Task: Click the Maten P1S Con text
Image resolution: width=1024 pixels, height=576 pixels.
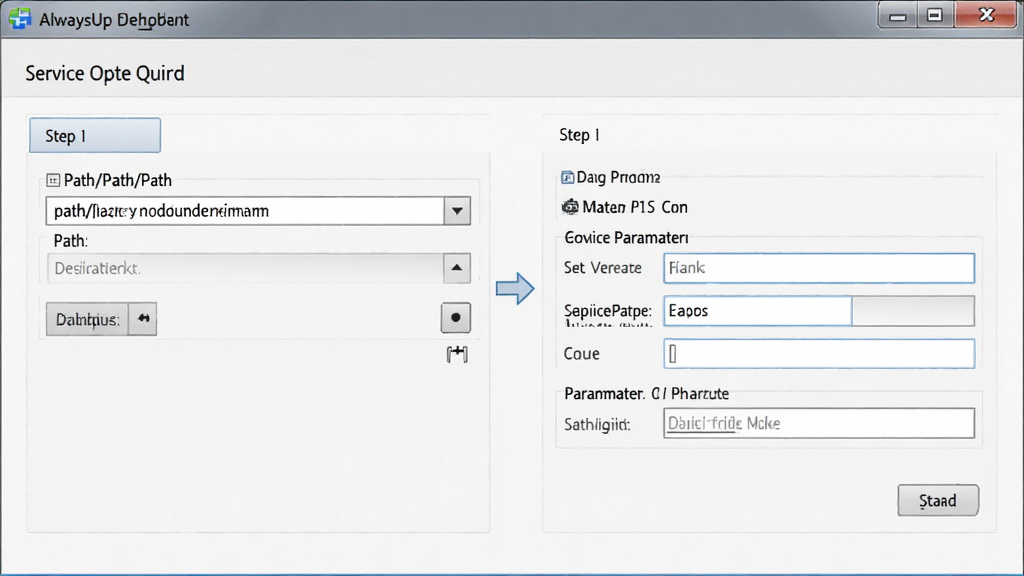Action: coord(635,207)
